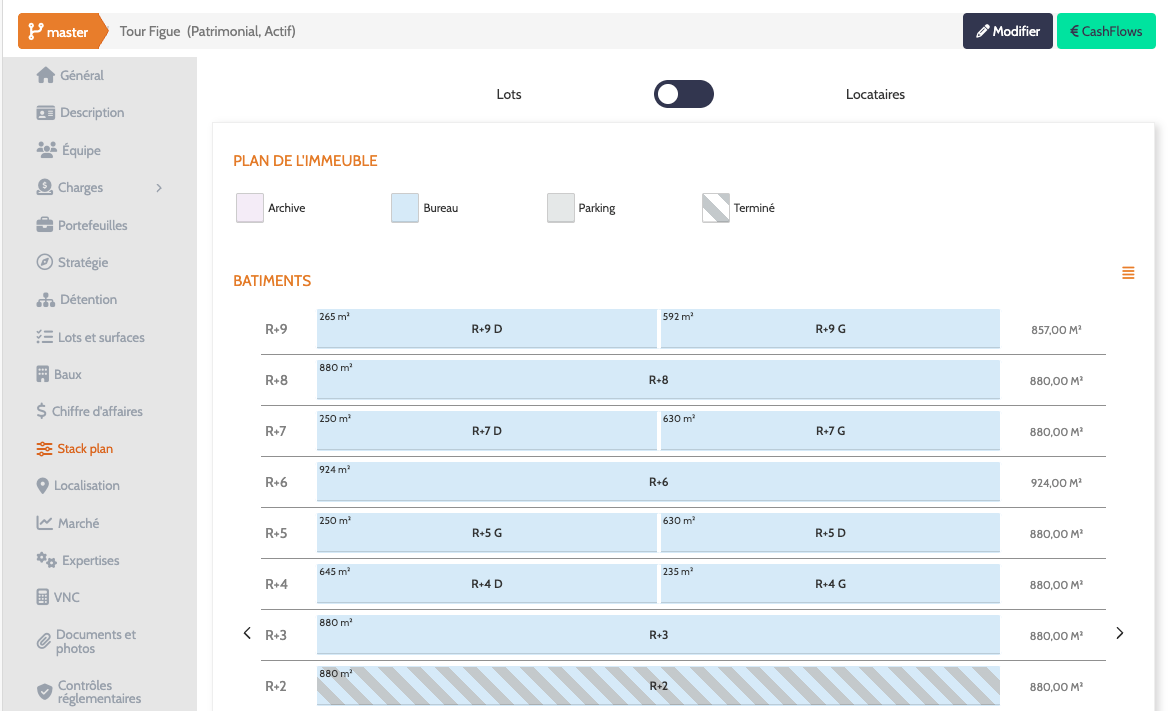Select the R+3 floor lot
1168x711 pixels.
(x=658, y=635)
